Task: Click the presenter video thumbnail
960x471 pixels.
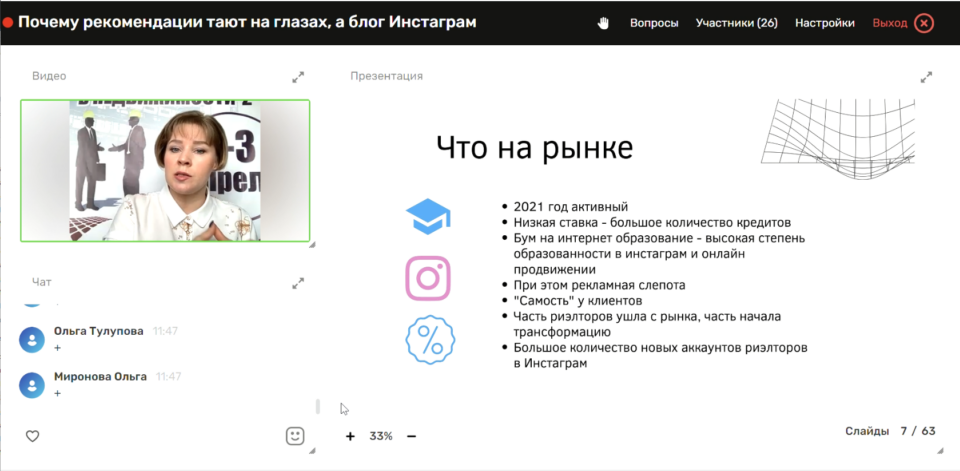Action: (165, 170)
